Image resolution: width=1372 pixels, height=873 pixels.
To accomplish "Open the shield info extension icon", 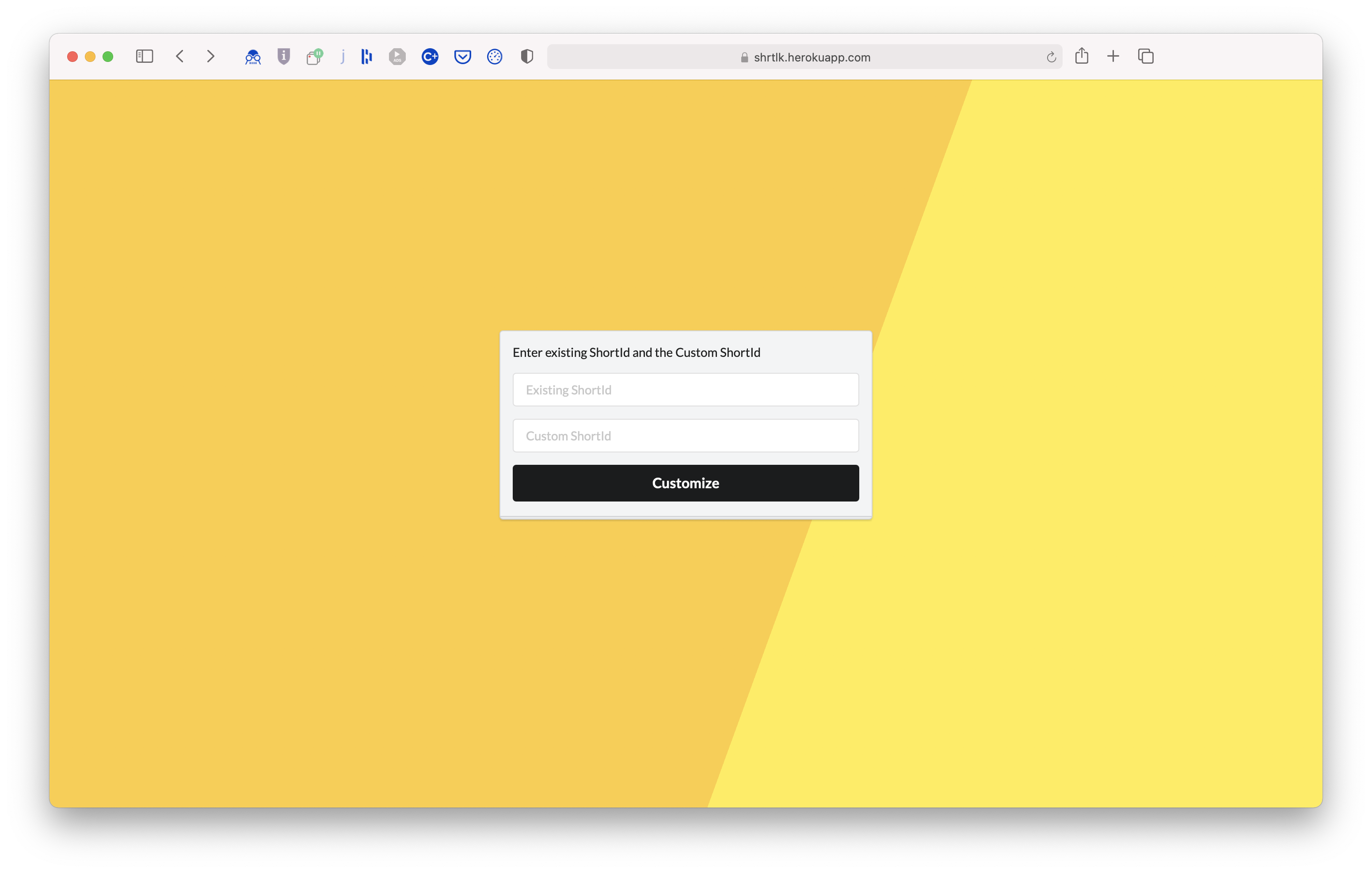I will 284,57.
